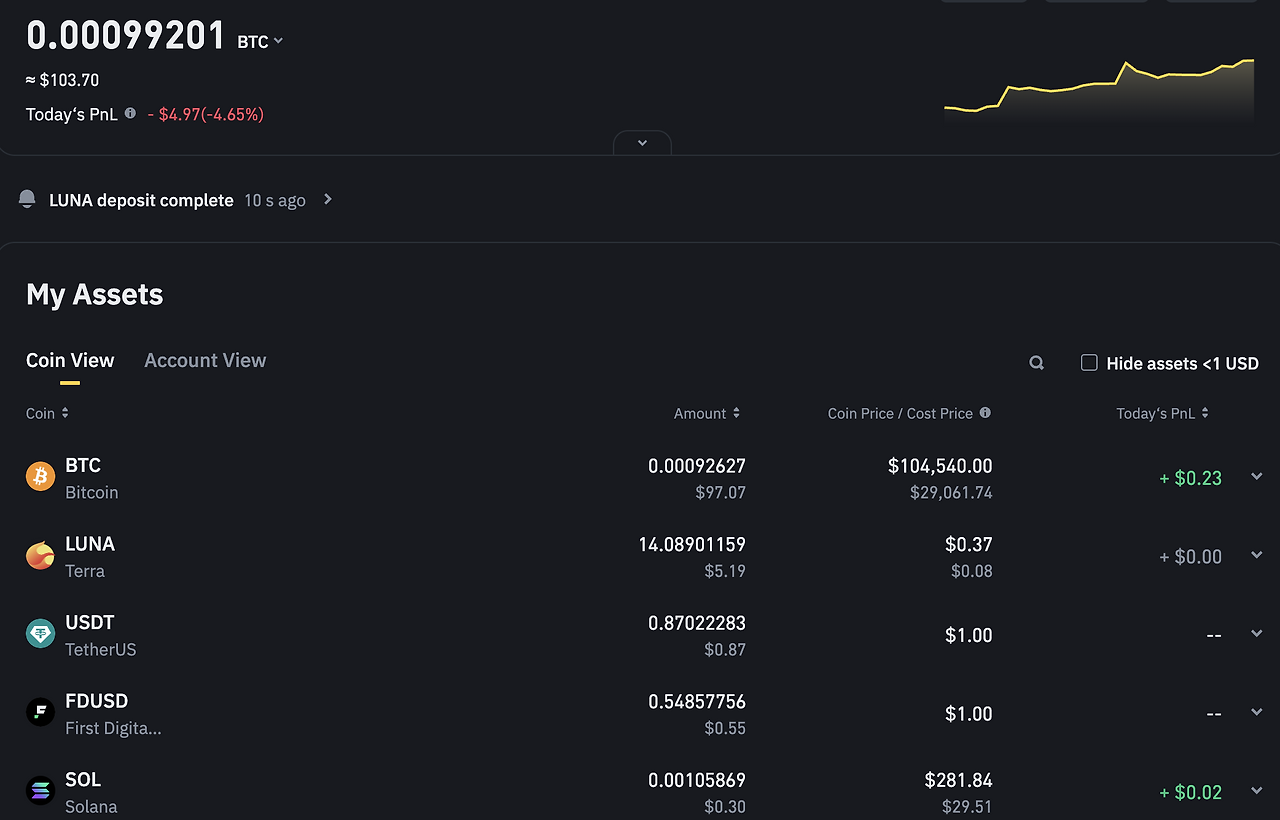The width and height of the screenshot is (1280, 820).
Task: Click the USDT coin name
Action: pos(90,622)
